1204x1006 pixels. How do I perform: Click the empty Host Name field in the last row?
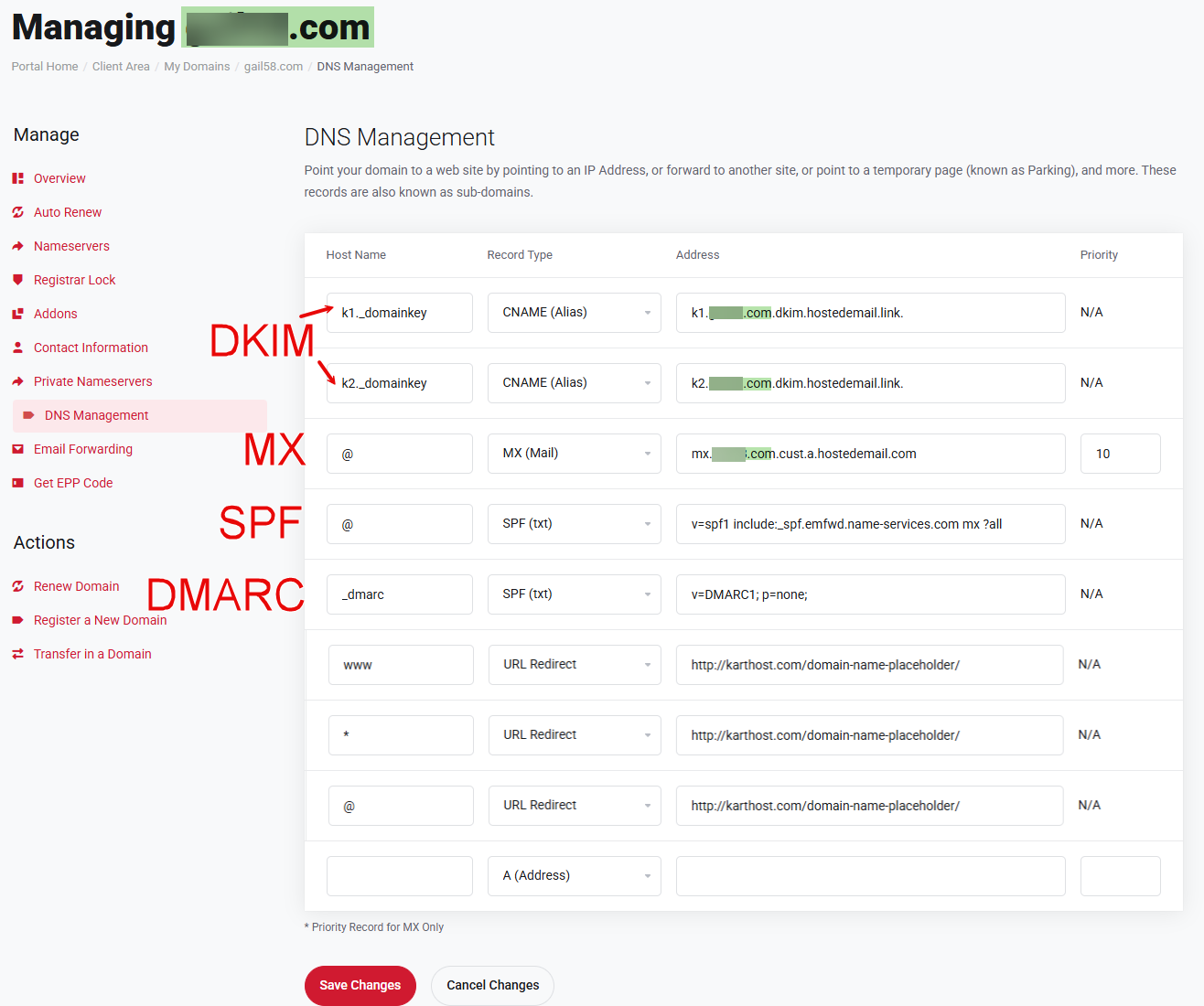coord(399,875)
